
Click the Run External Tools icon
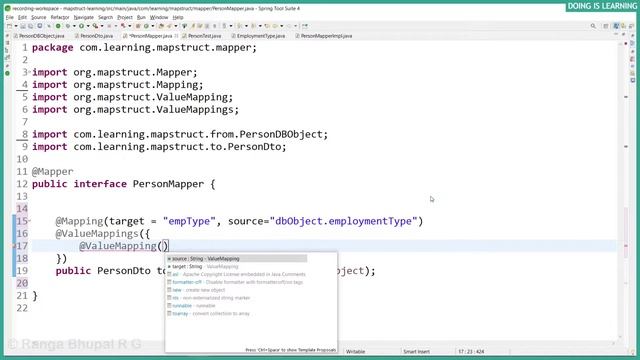(96, 26)
